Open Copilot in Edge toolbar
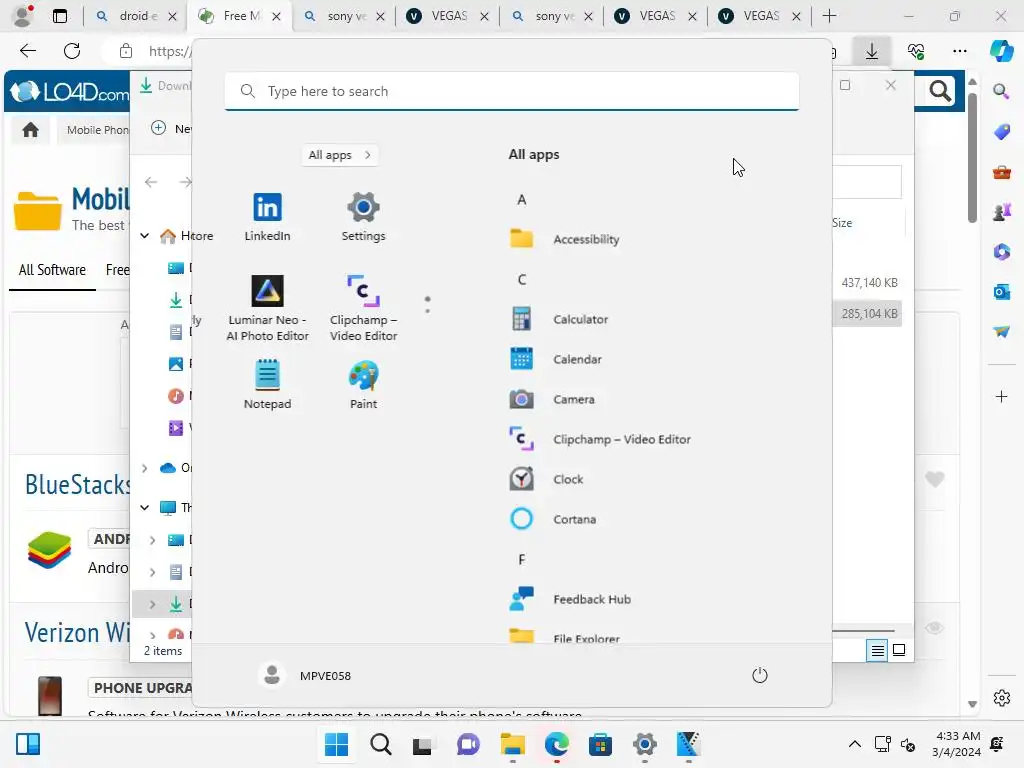The image size is (1024, 768). pos(1002,51)
